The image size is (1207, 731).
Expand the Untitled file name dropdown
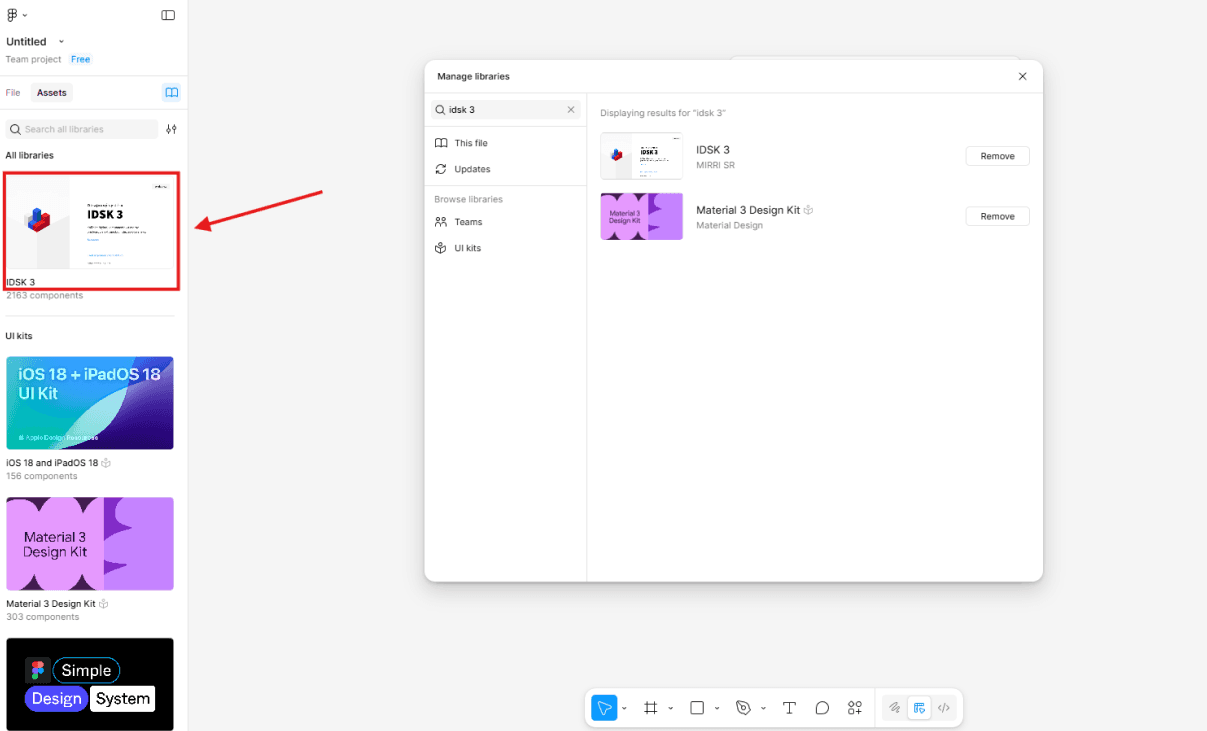pos(61,42)
